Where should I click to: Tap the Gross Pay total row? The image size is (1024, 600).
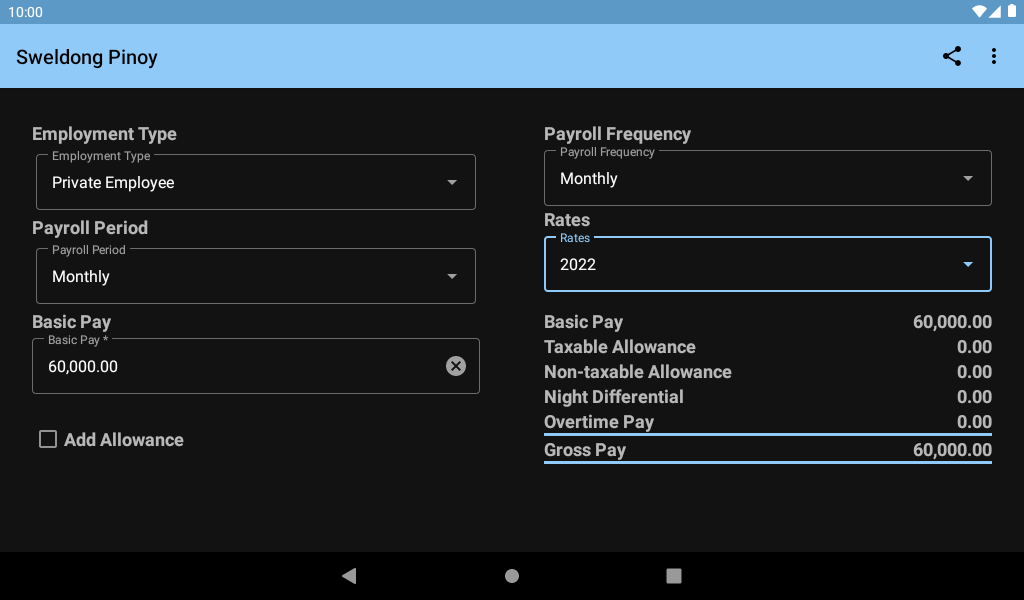tap(767, 450)
